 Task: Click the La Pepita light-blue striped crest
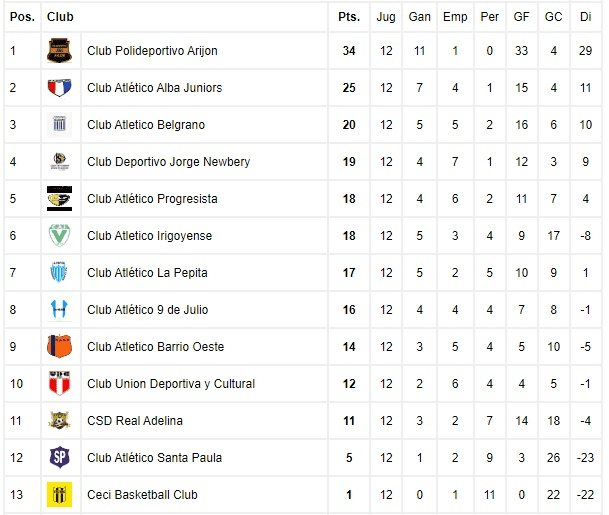[x=59, y=272]
